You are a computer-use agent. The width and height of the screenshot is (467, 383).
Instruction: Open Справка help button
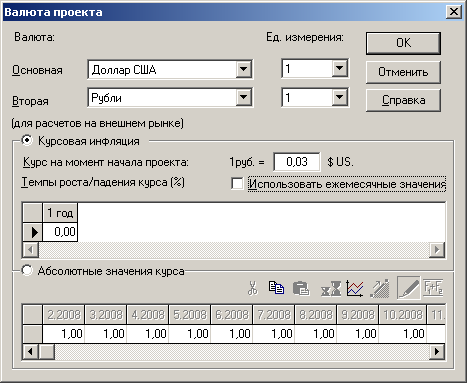click(403, 100)
